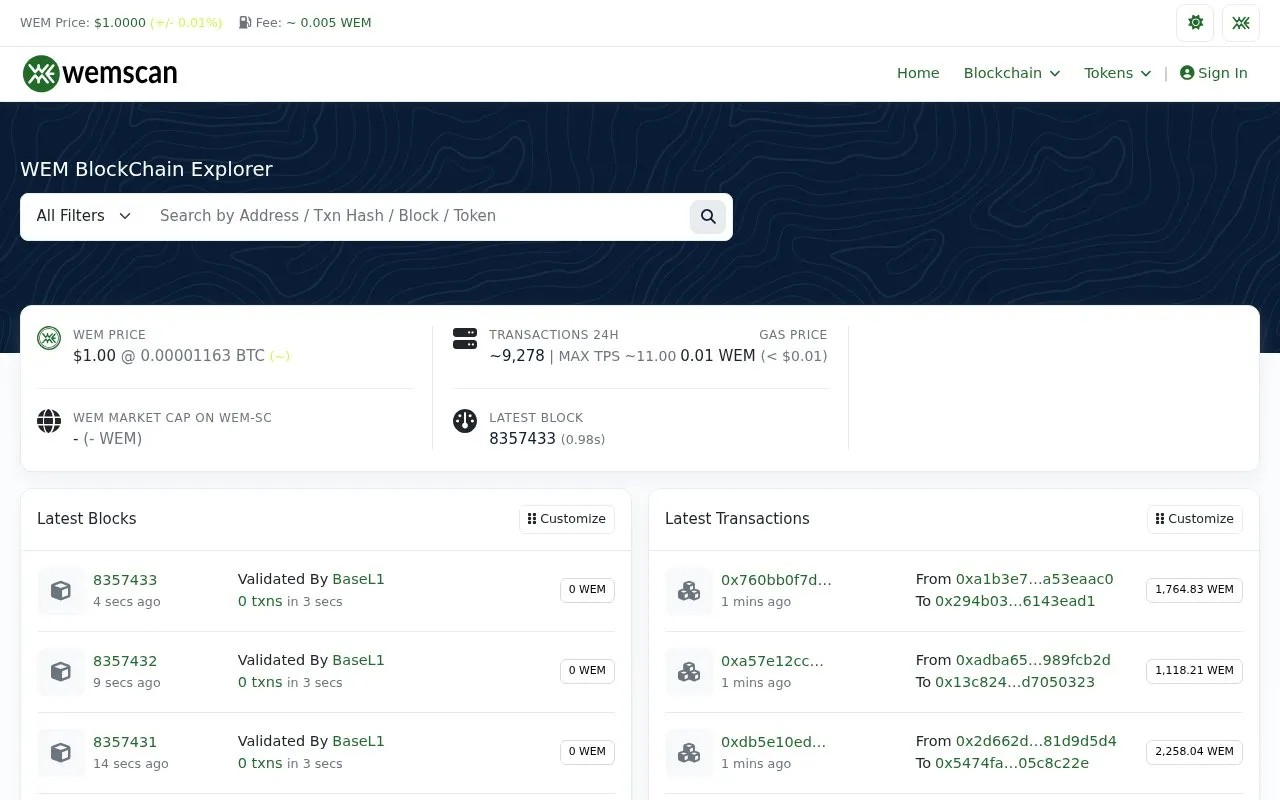Open recipient address 0x294b03…6143ead1
Screen dimensions: 1280x800
click(x=1015, y=601)
